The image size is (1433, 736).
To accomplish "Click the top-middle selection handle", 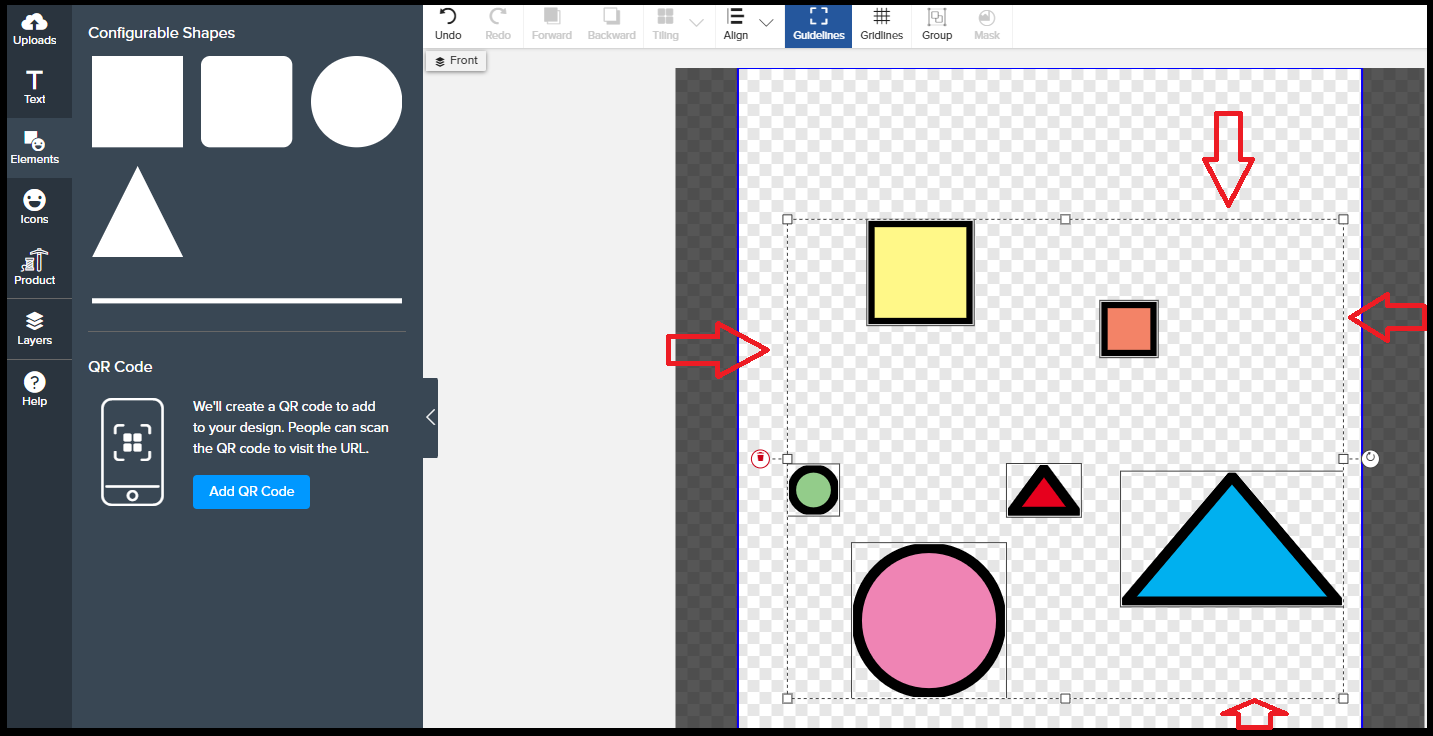I will 1065,219.
